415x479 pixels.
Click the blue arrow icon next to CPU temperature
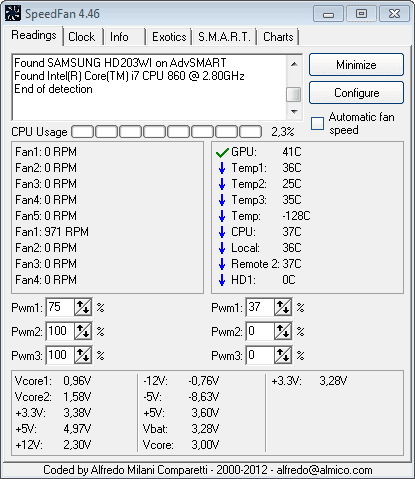[x=222, y=232]
